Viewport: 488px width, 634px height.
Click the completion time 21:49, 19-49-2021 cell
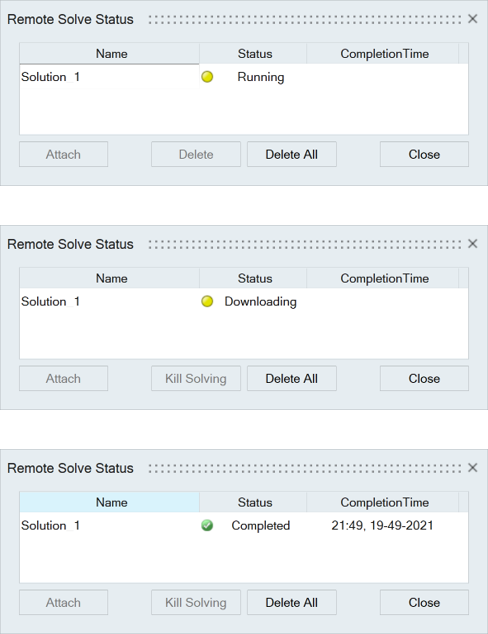point(382,525)
